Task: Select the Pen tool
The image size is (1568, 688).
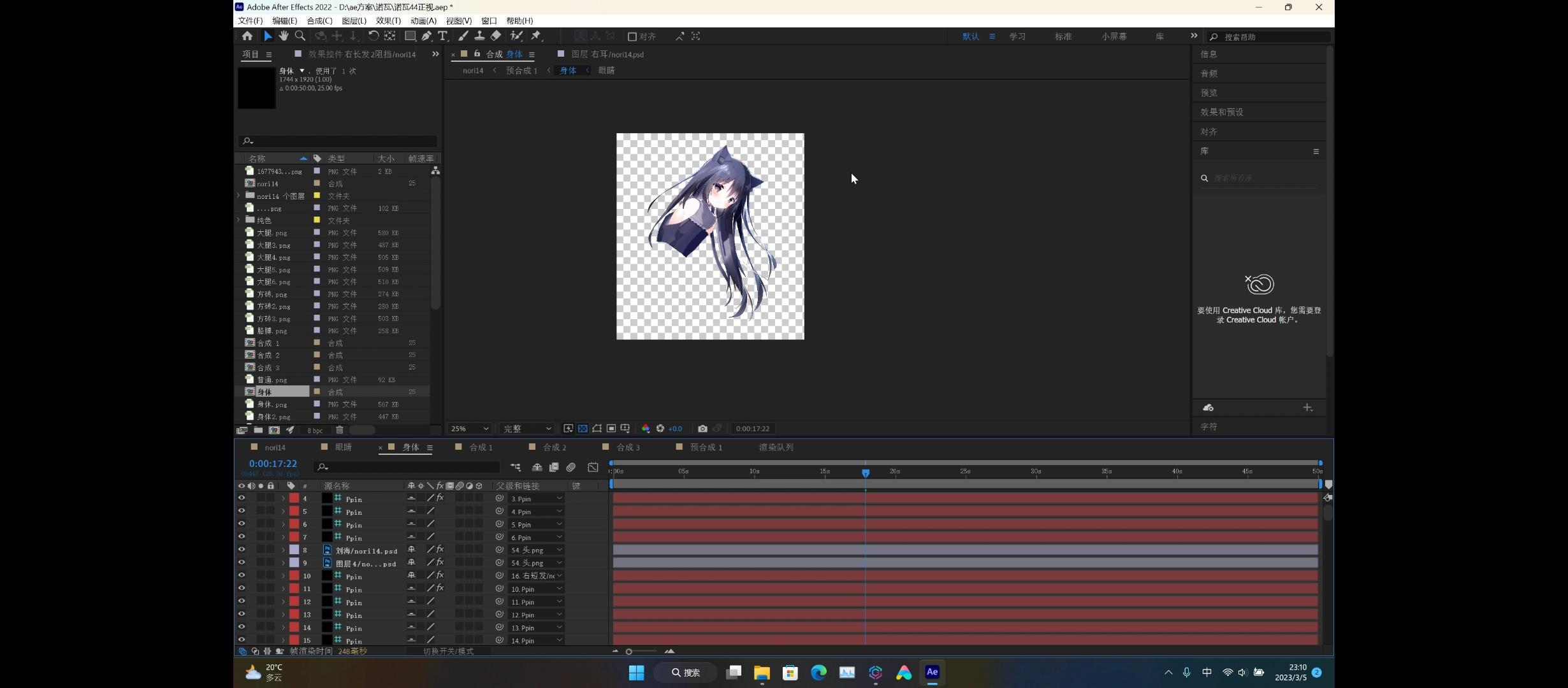Action: (426, 36)
